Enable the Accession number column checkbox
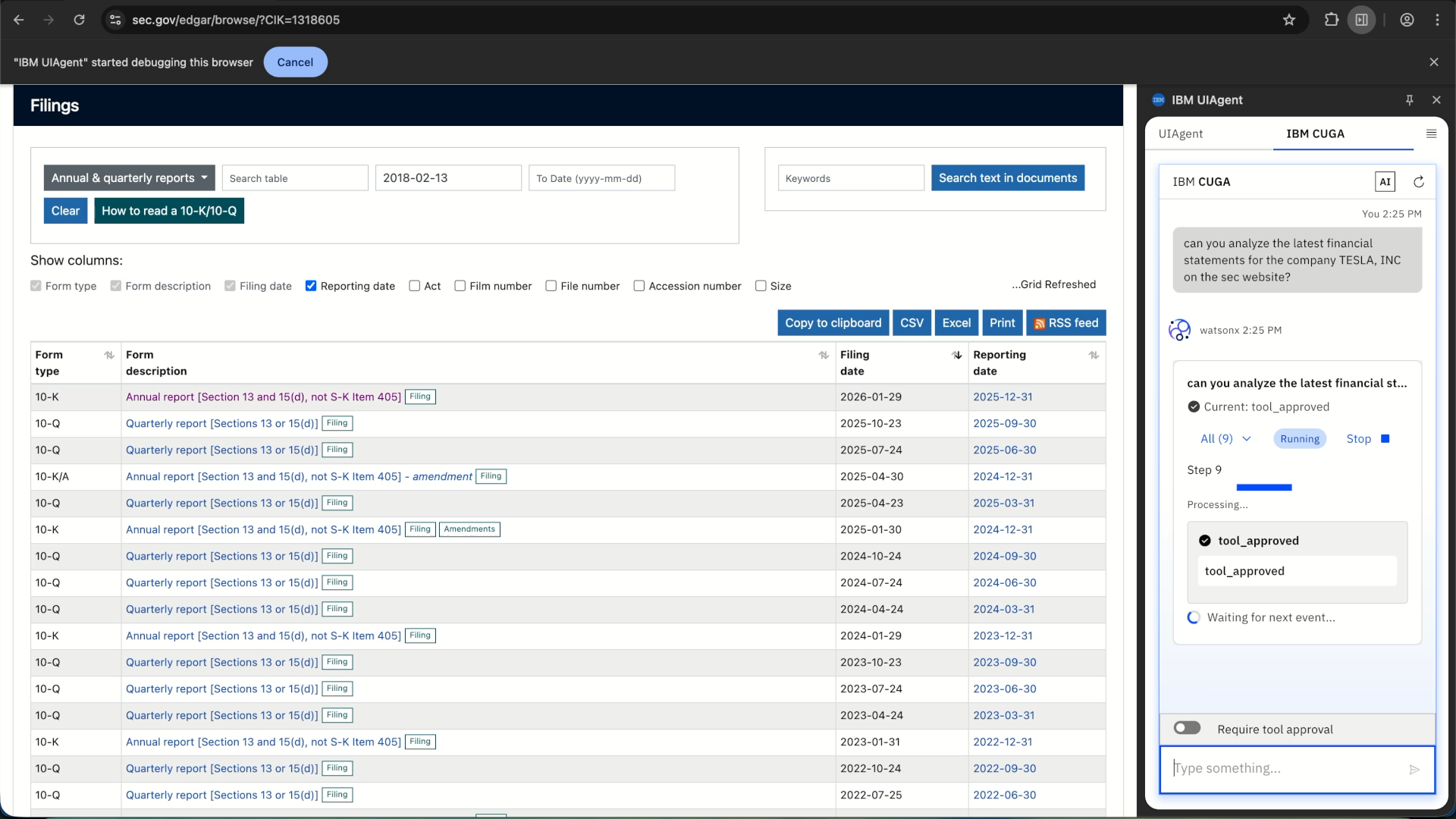 (639, 286)
